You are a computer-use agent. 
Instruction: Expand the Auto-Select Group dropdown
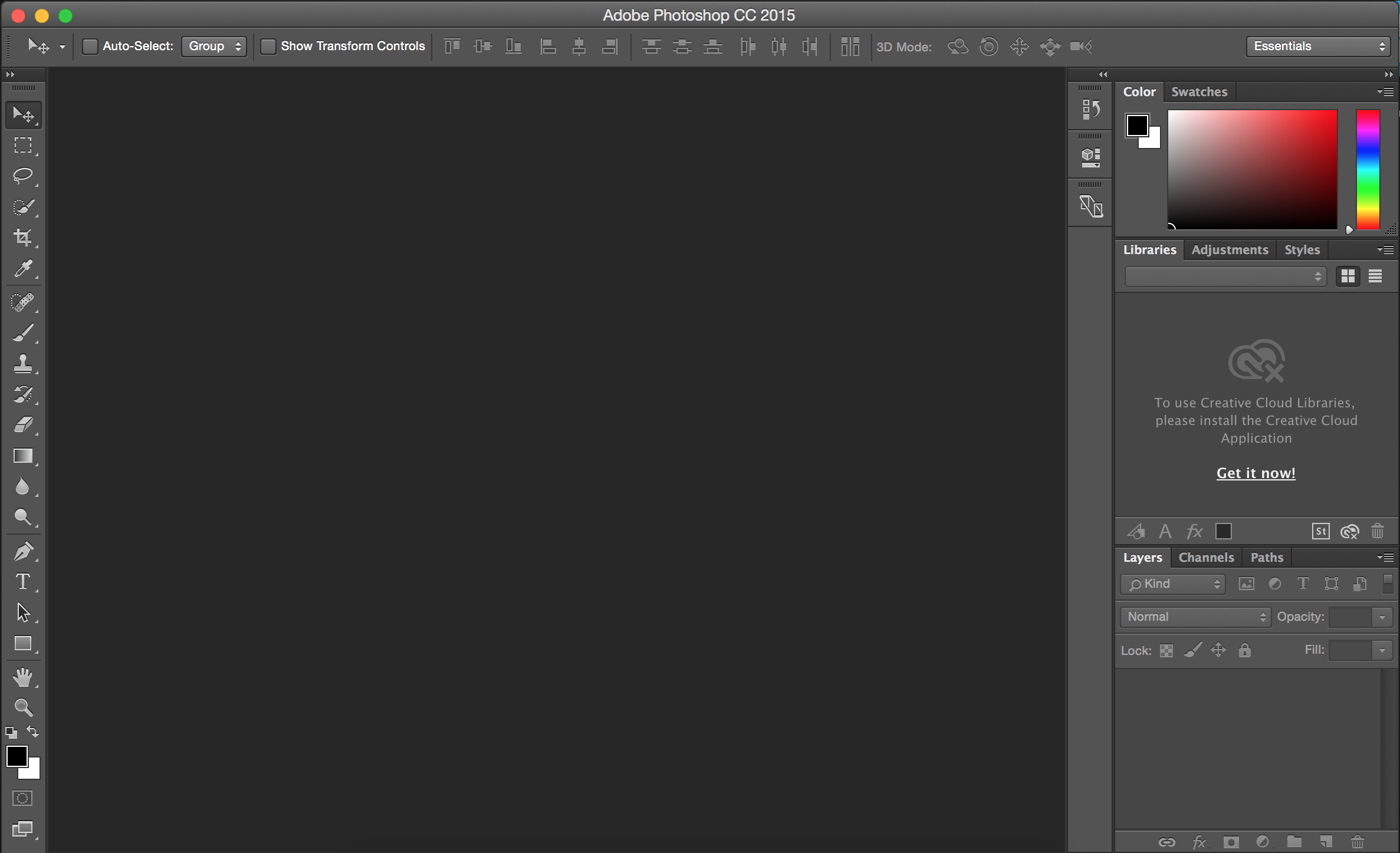tap(213, 46)
